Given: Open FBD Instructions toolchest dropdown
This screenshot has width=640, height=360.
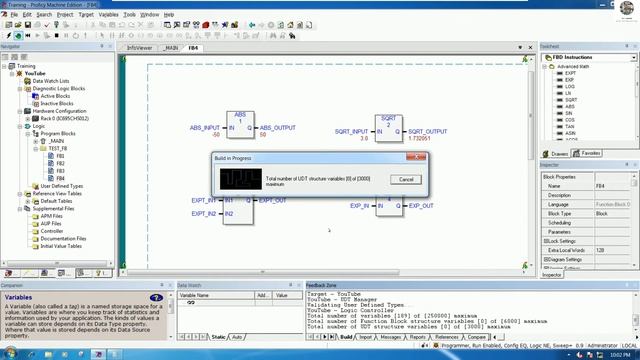Looking at the screenshot, I should (x=633, y=58).
